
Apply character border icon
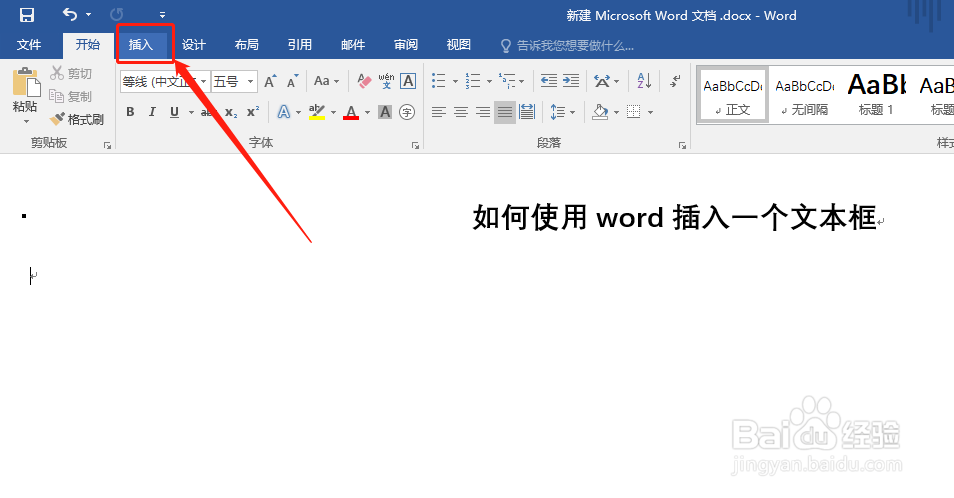[x=408, y=81]
